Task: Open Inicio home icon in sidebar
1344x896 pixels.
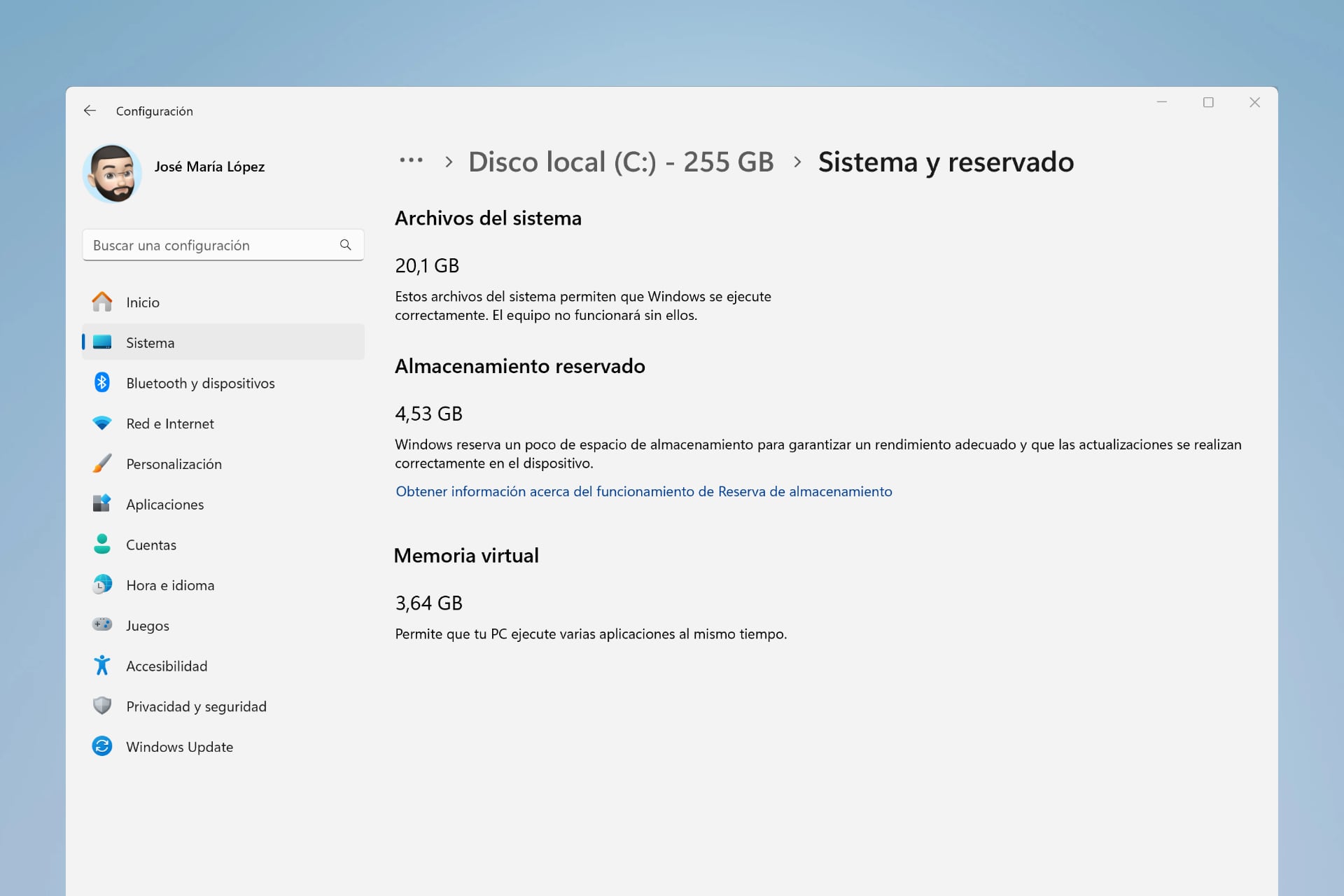Action: pyautogui.click(x=102, y=302)
